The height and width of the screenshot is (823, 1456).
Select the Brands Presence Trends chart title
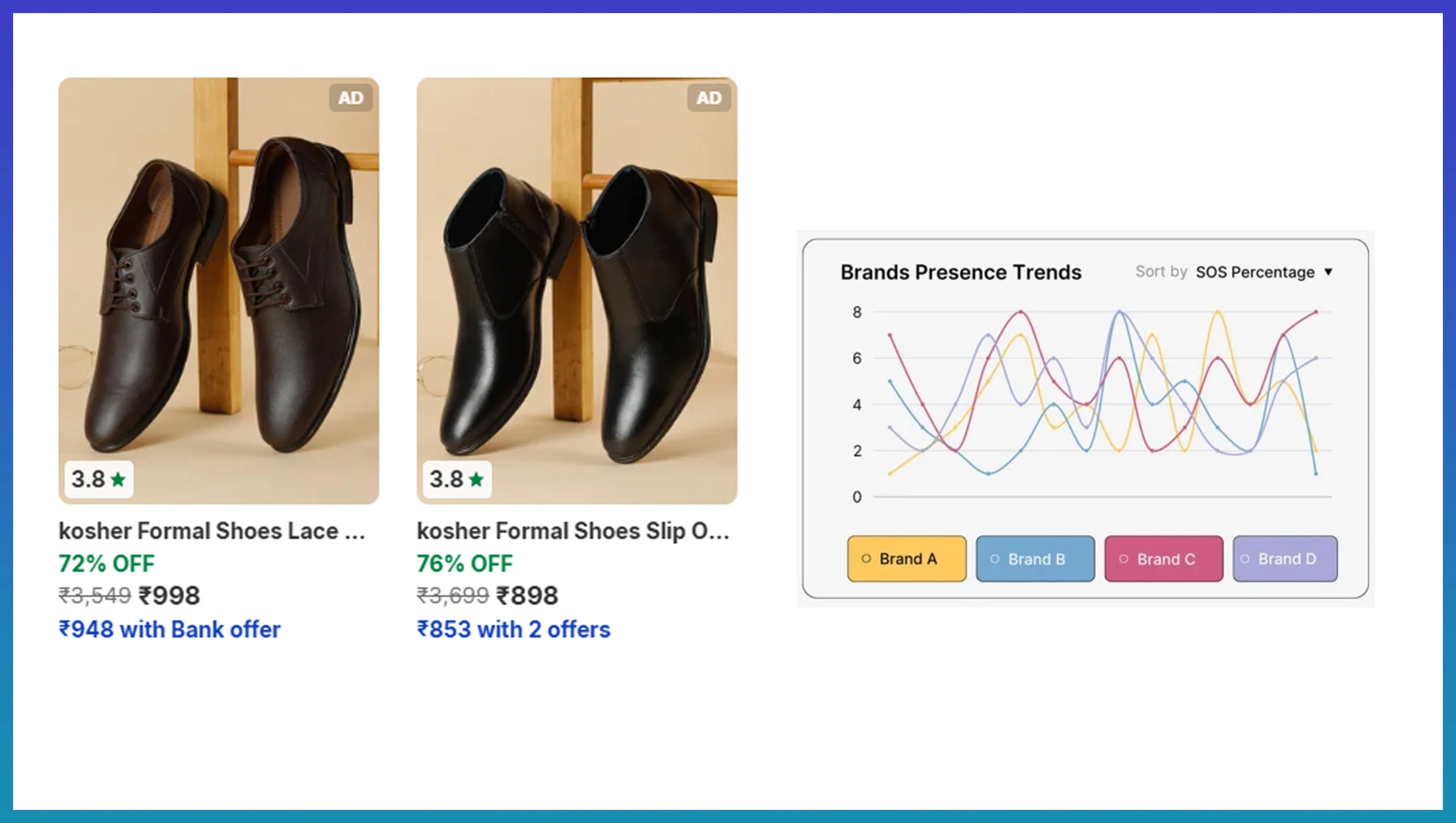[x=961, y=272]
